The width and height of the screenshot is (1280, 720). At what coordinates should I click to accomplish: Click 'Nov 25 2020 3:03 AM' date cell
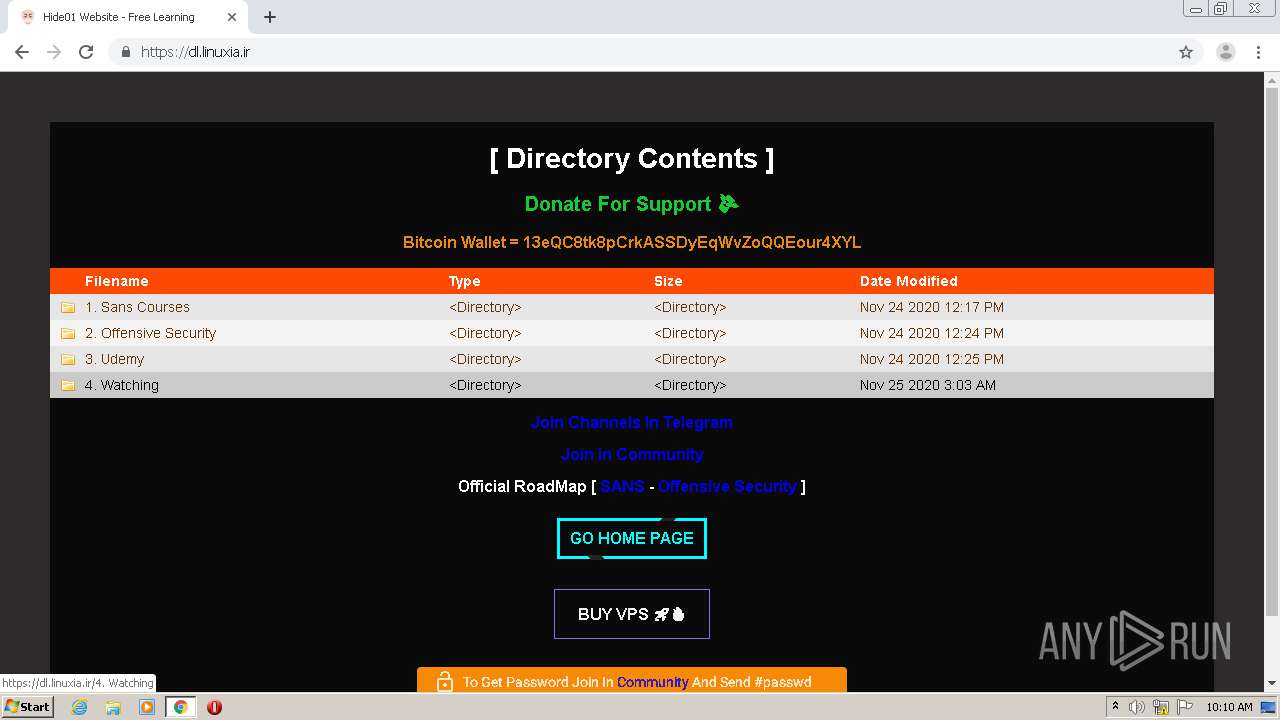(x=927, y=385)
